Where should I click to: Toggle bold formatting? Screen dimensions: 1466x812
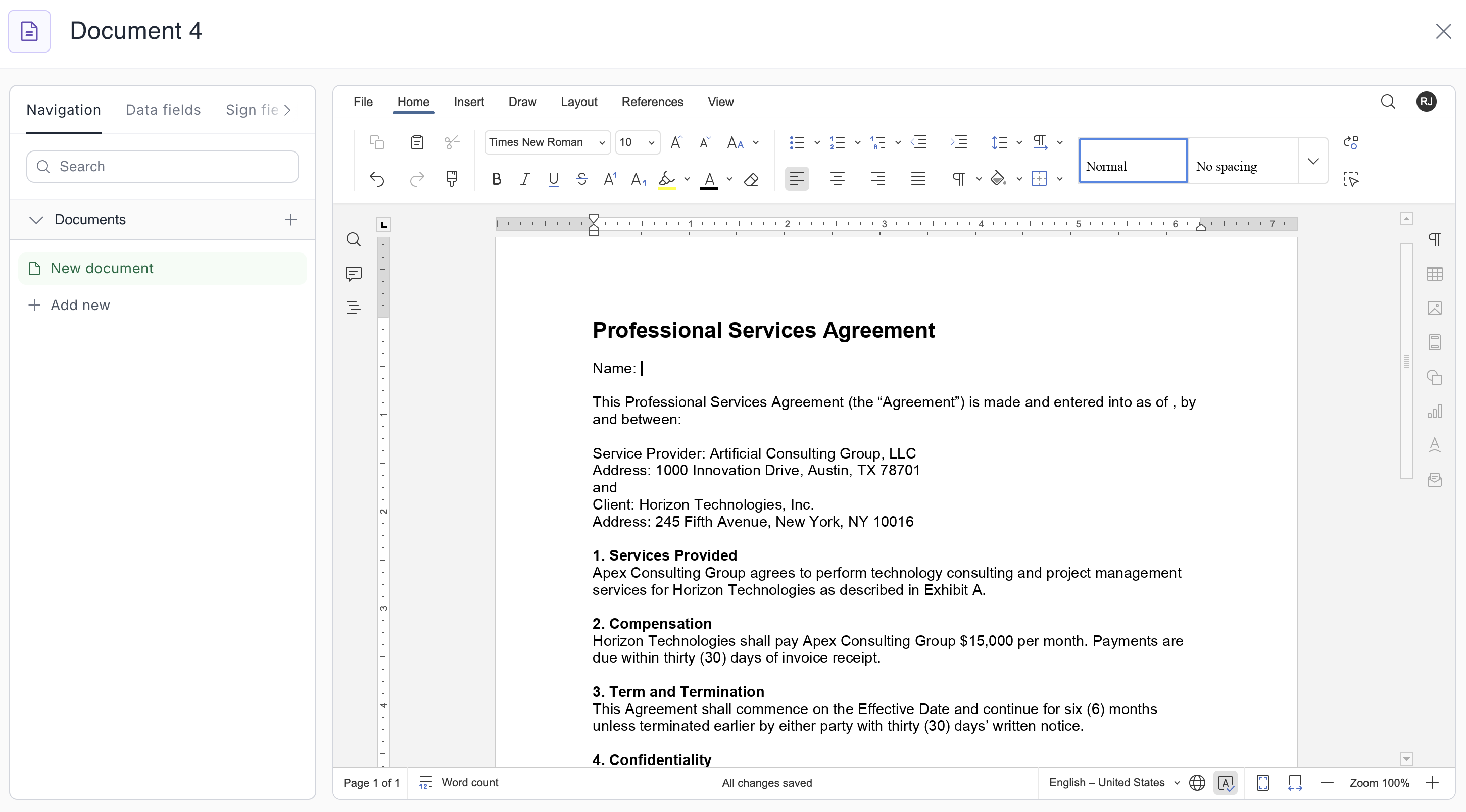tap(496, 180)
